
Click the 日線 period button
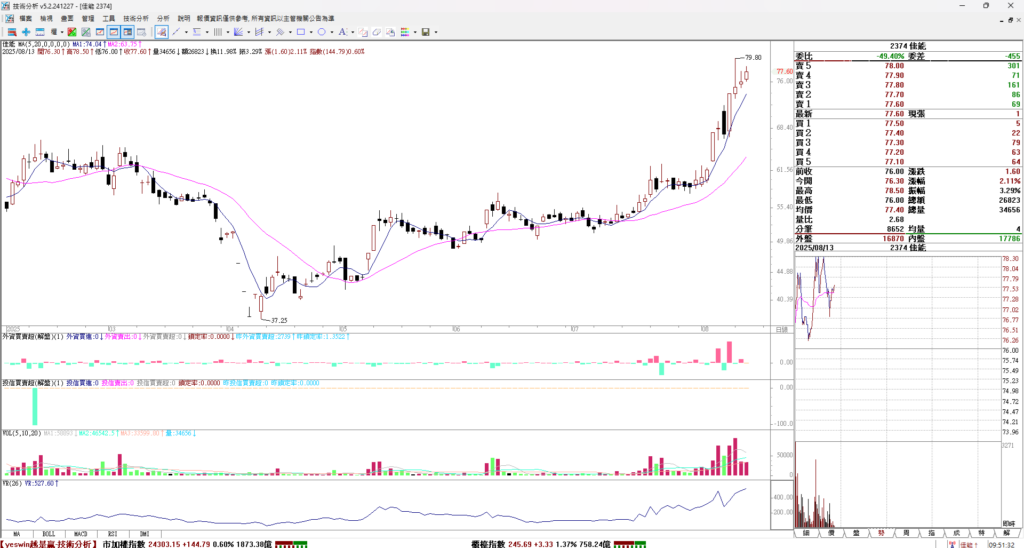(x=781, y=328)
